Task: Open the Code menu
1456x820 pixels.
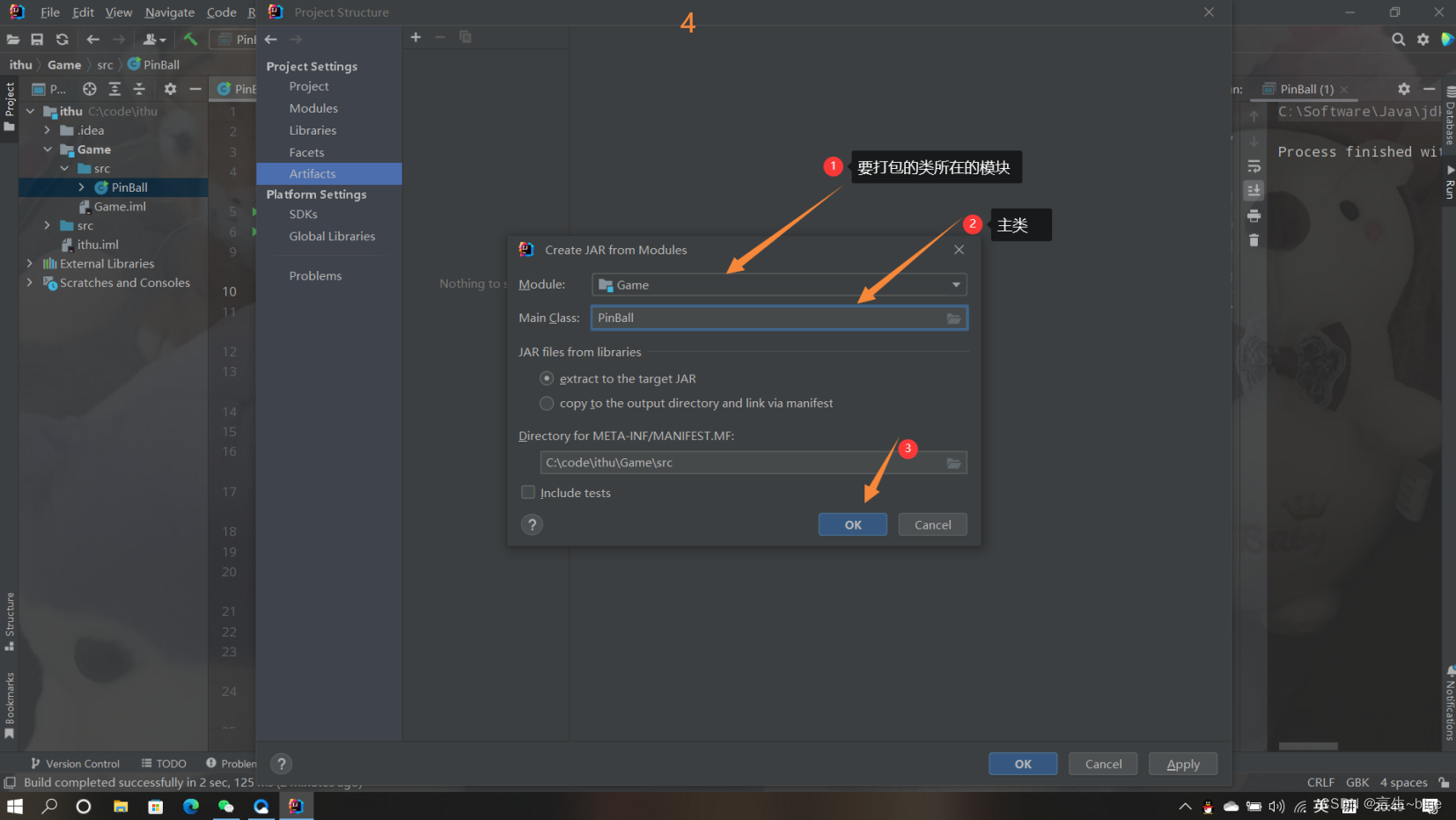Action: (x=221, y=12)
